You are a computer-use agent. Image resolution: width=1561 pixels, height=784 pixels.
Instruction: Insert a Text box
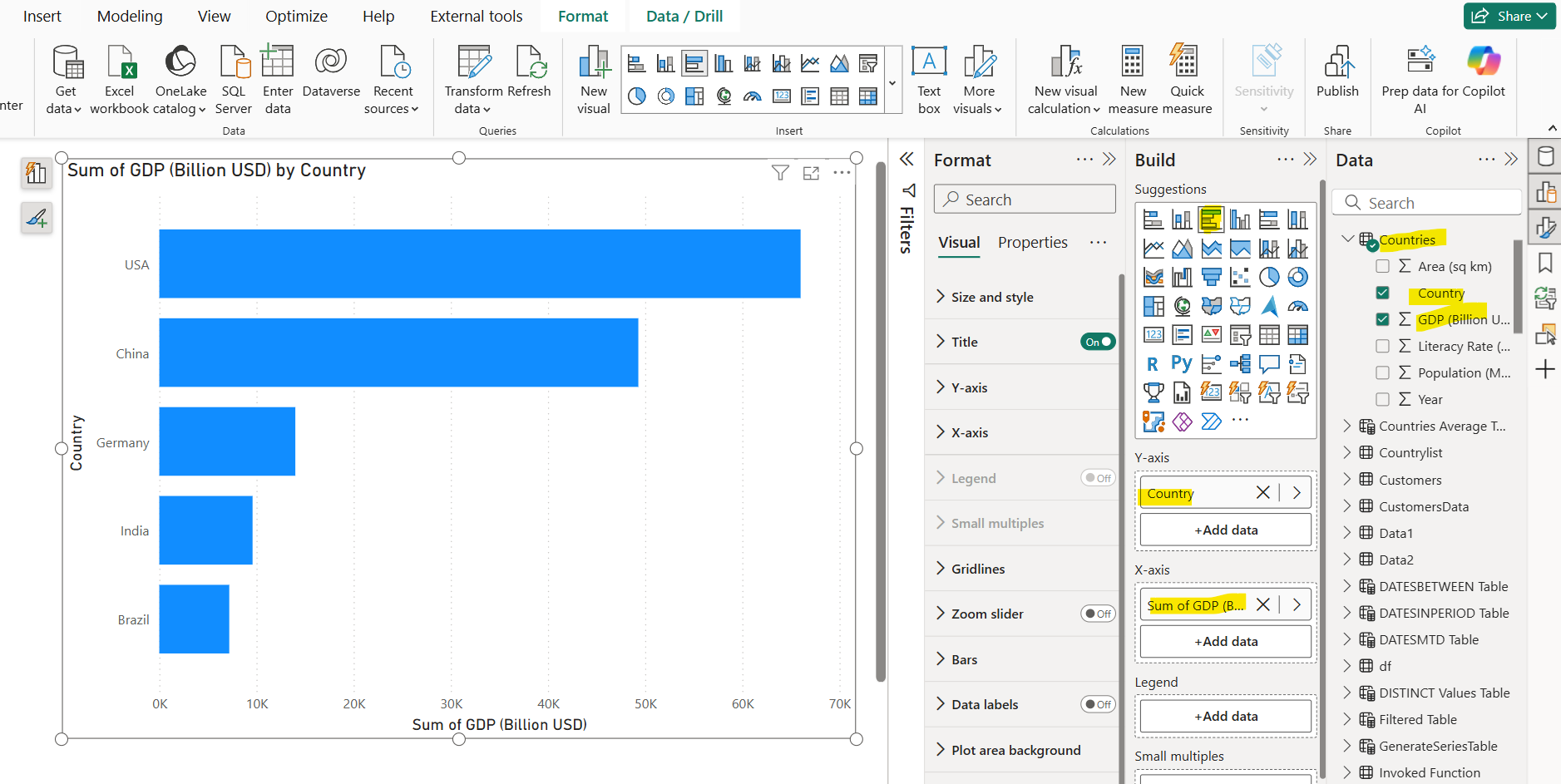point(928,79)
